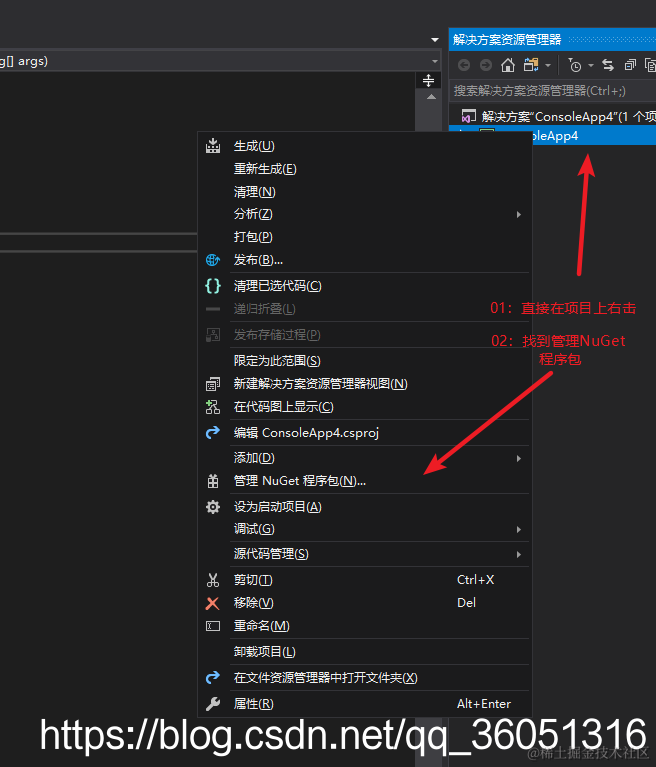Click the red X icon beside 移除(V)
Viewport: 656px width, 767px height.
point(213,603)
